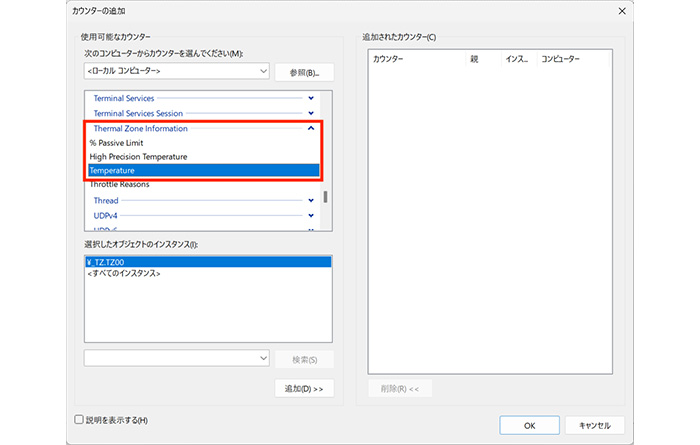Click the 参照 browse button
The height and width of the screenshot is (445, 700).
tap(303, 72)
